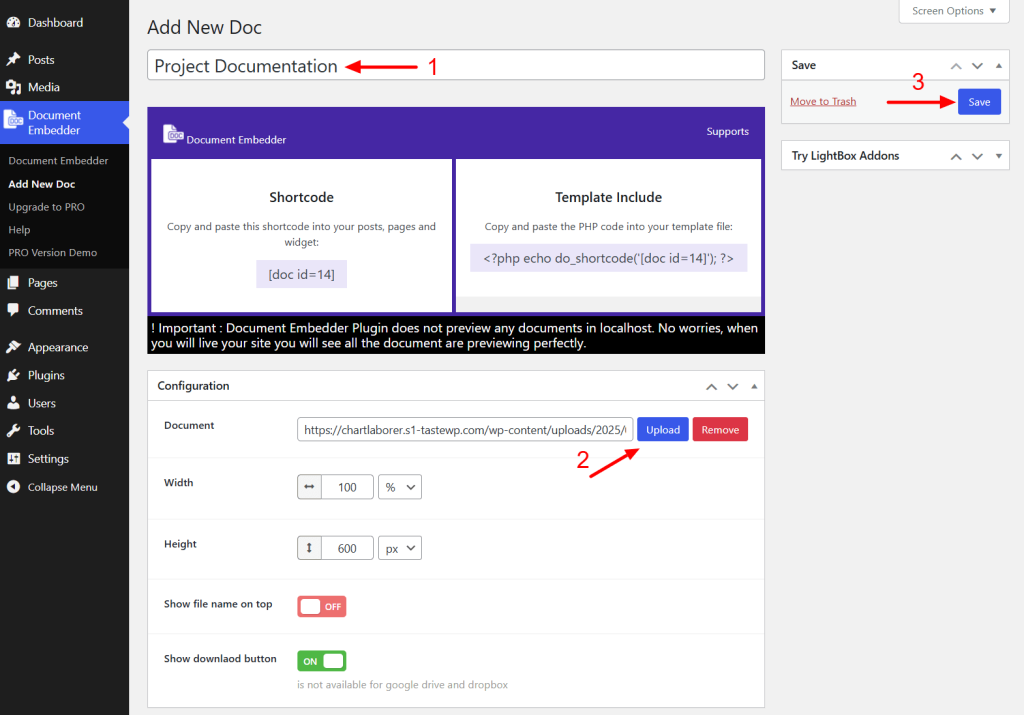Collapse the Configuration panel with triangle toggle

coord(754,386)
